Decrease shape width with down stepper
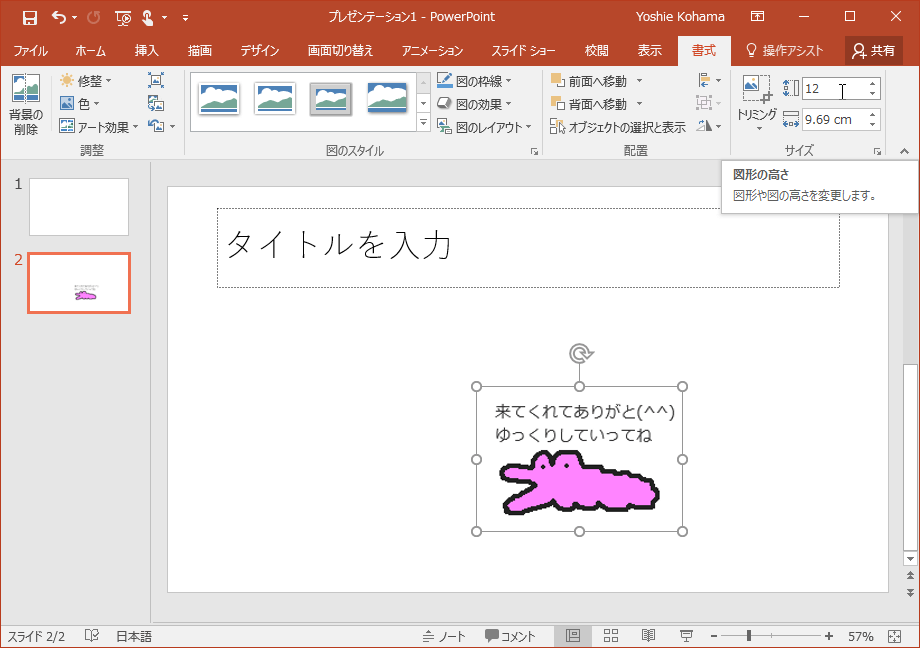920x648 pixels. click(872, 124)
